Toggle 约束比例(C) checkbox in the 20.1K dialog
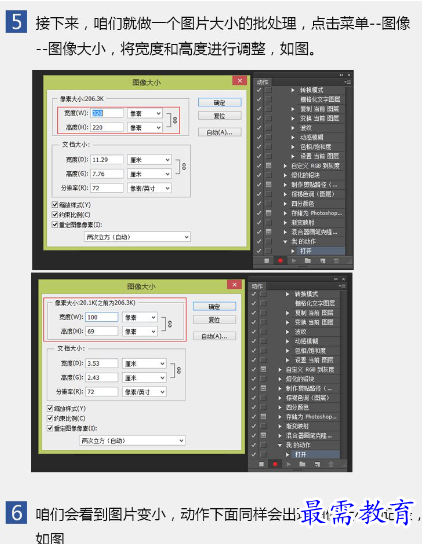The width and height of the screenshot is (422, 544). 50,418
